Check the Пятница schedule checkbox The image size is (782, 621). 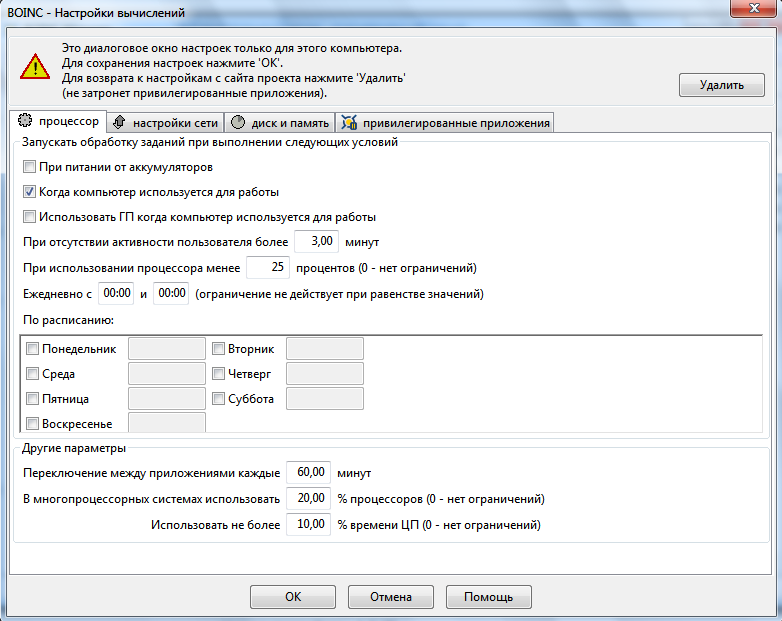click(32, 399)
